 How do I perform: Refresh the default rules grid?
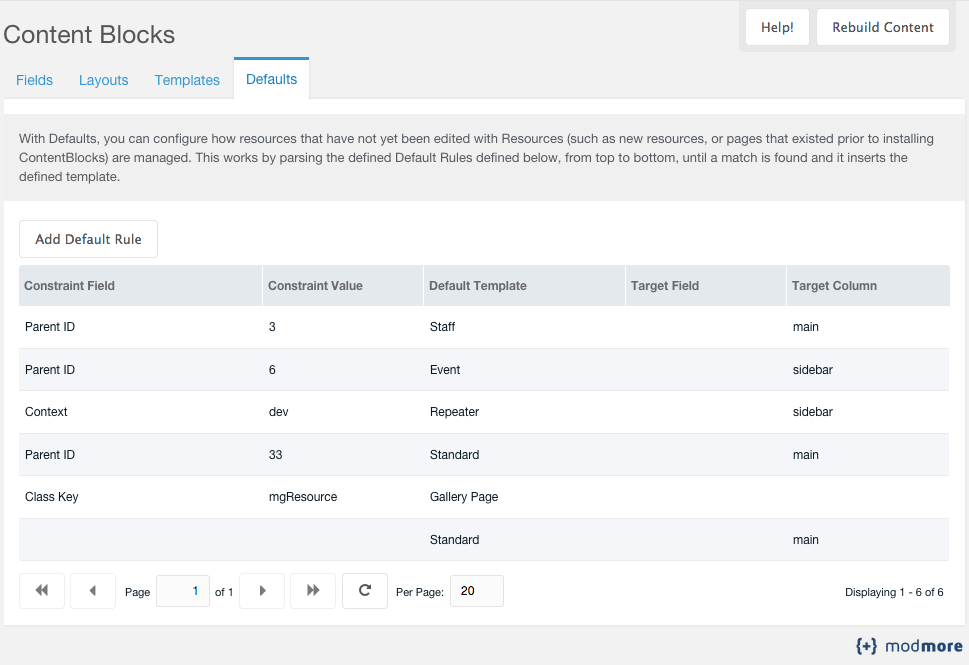[x=365, y=591]
